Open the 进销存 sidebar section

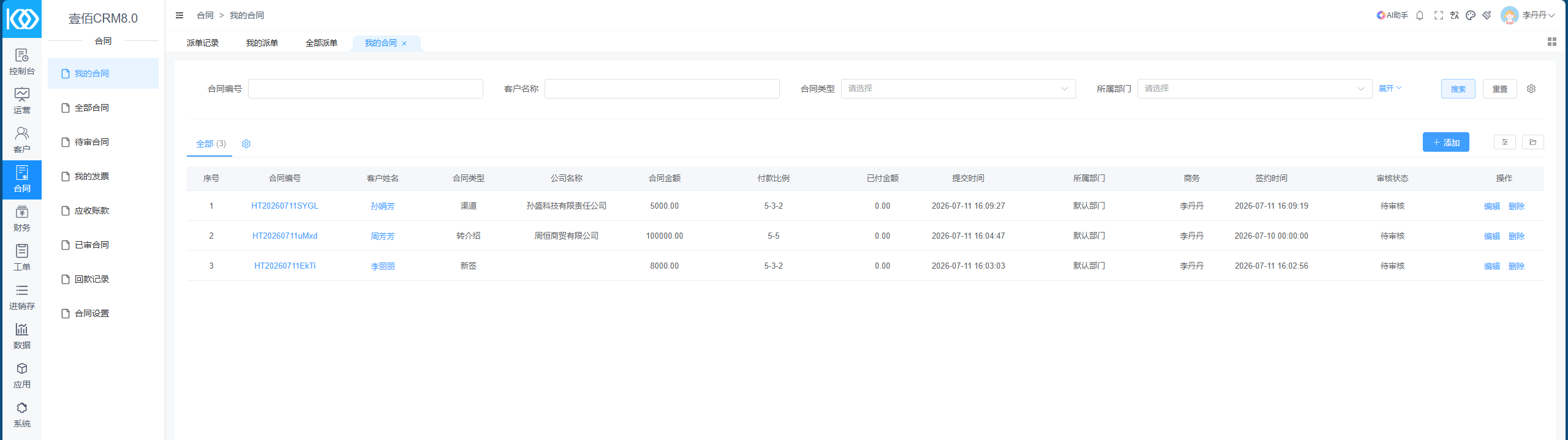(22, 297)
